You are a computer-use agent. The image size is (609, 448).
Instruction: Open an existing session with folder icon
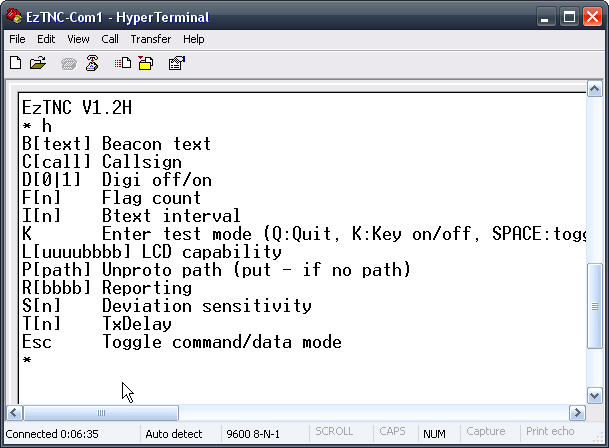38,63
